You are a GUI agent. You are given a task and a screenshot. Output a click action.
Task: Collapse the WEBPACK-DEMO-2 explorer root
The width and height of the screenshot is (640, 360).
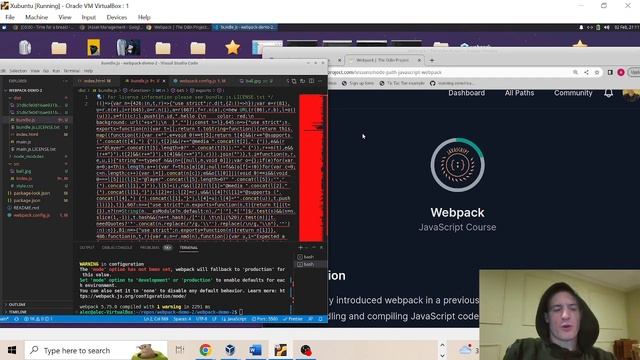coord(25,90)
